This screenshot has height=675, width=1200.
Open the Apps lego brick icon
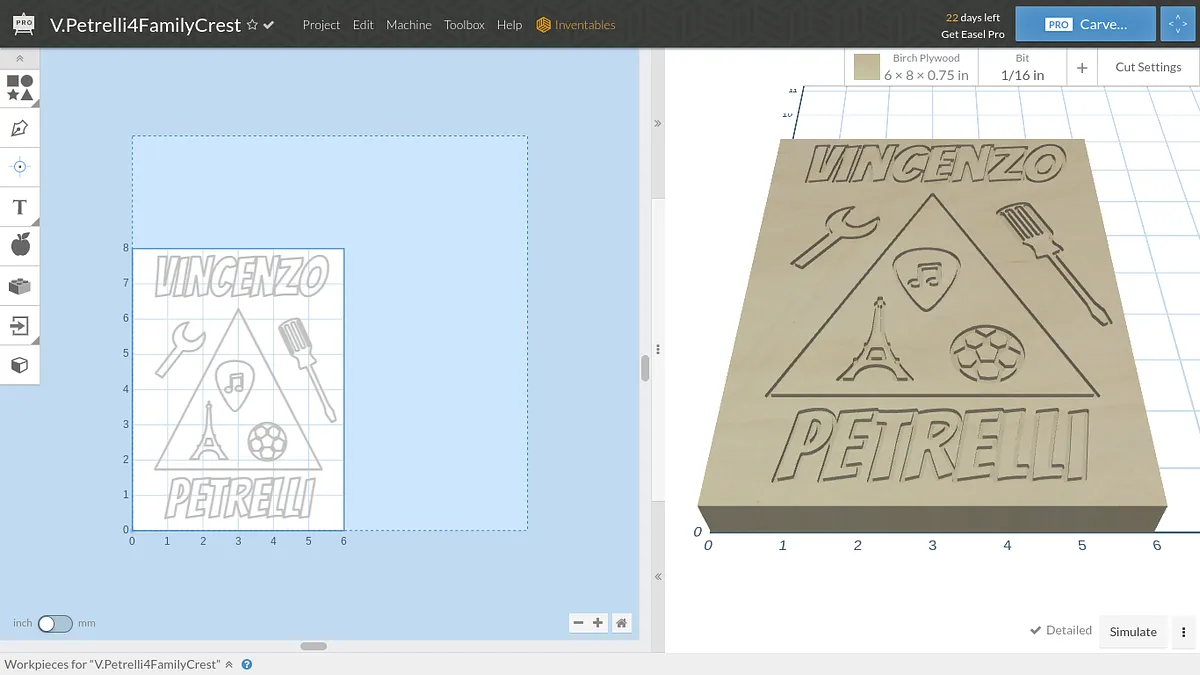pos(20,286)
